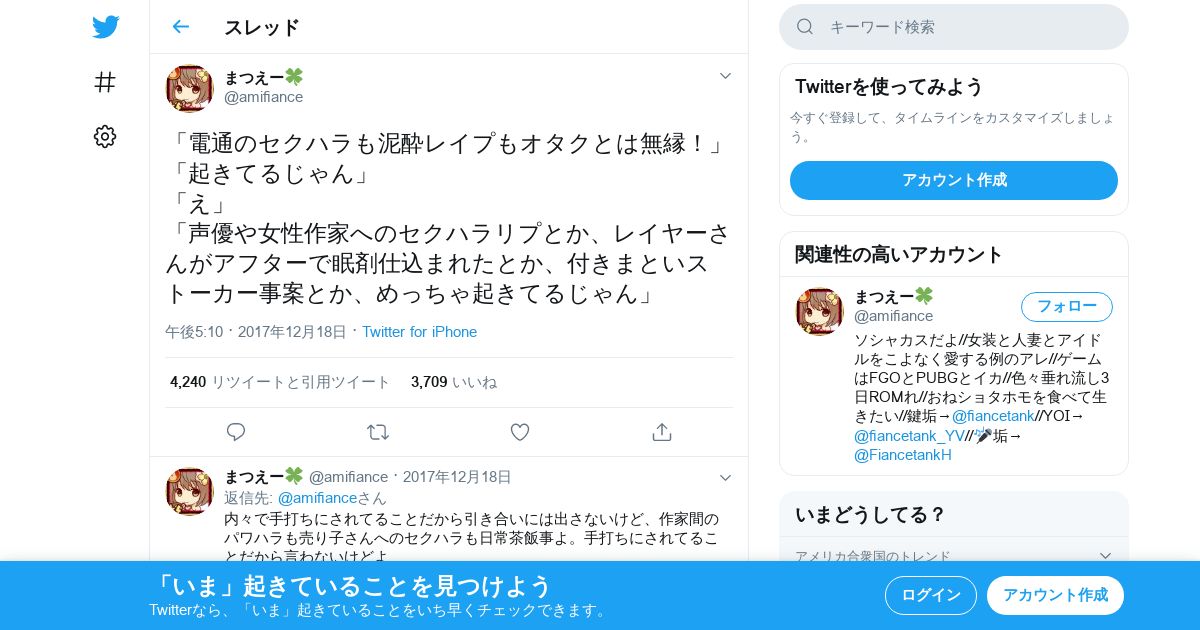Screen dimensions: 1200x630
Task: Click the ログイン button in bottom banner
Action: pos(931,595)
